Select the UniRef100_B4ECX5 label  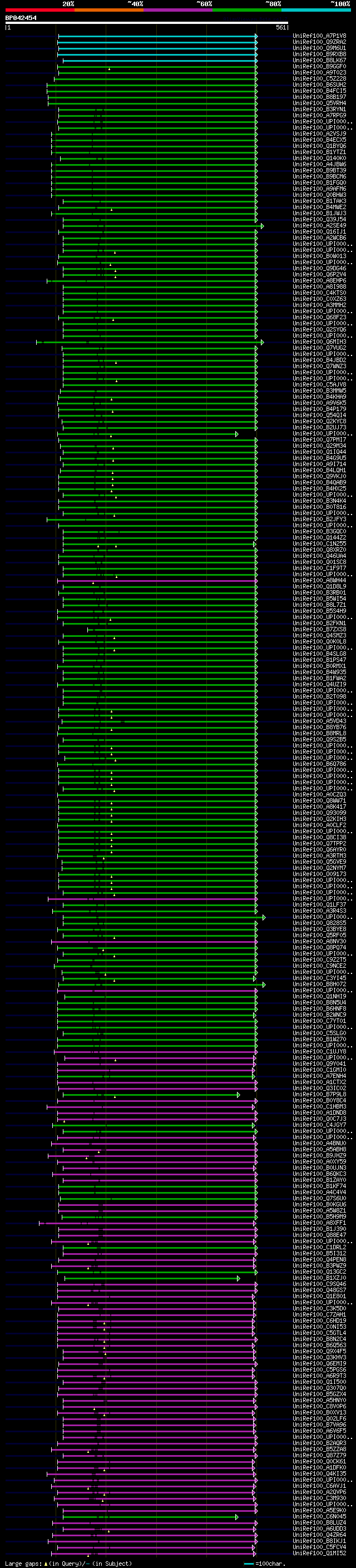(x=319, y=140)
